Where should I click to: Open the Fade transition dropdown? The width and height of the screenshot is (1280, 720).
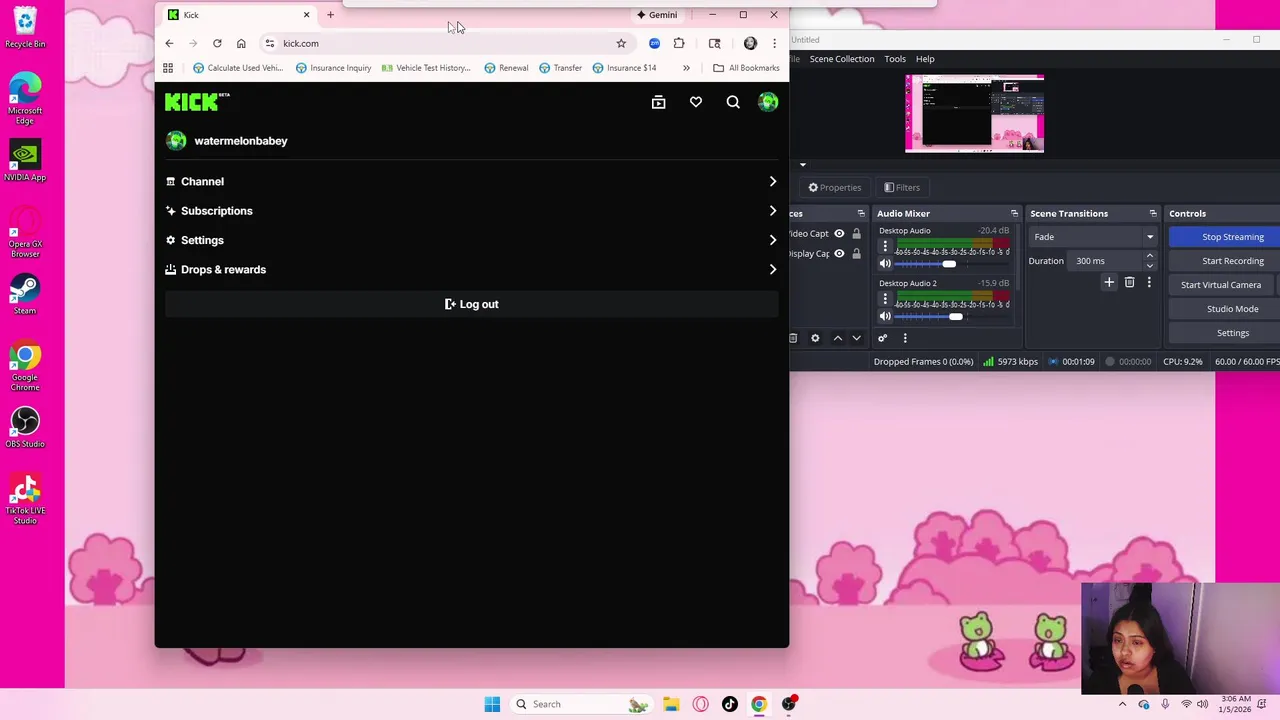(1092, 237)
